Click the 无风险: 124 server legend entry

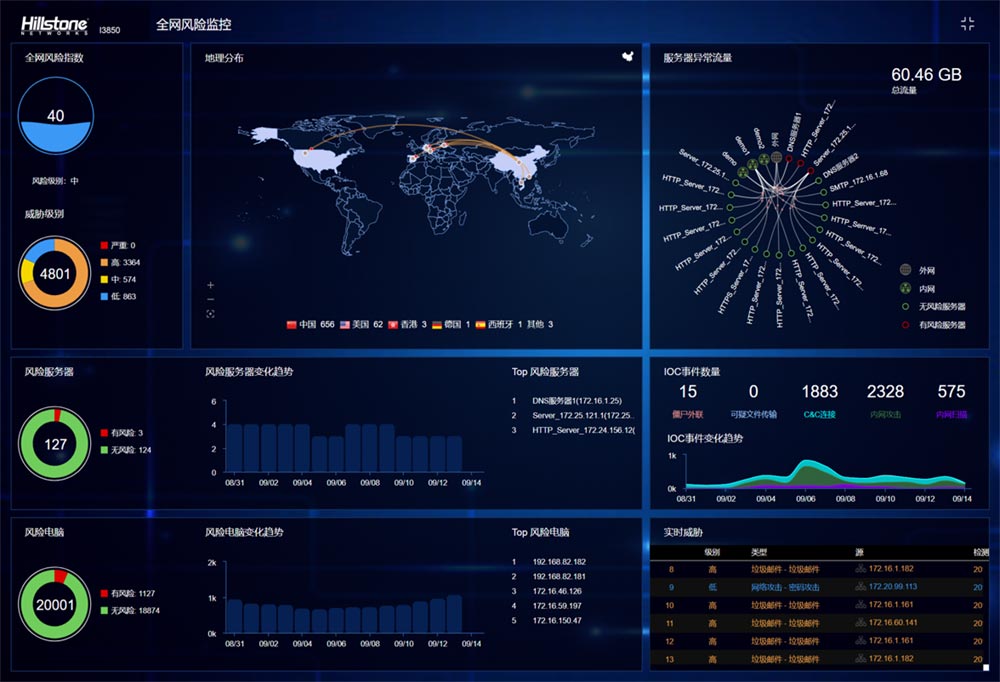(126, 450)
